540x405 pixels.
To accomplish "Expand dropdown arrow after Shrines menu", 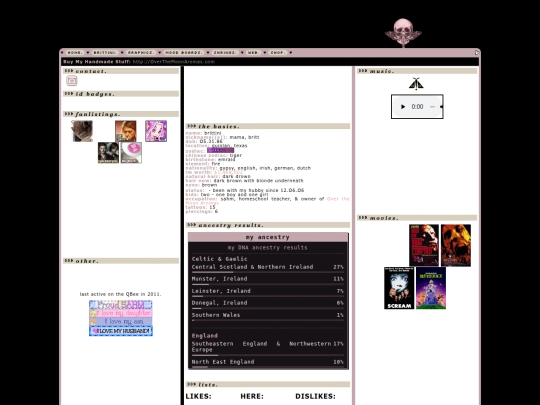I will 242,53.
